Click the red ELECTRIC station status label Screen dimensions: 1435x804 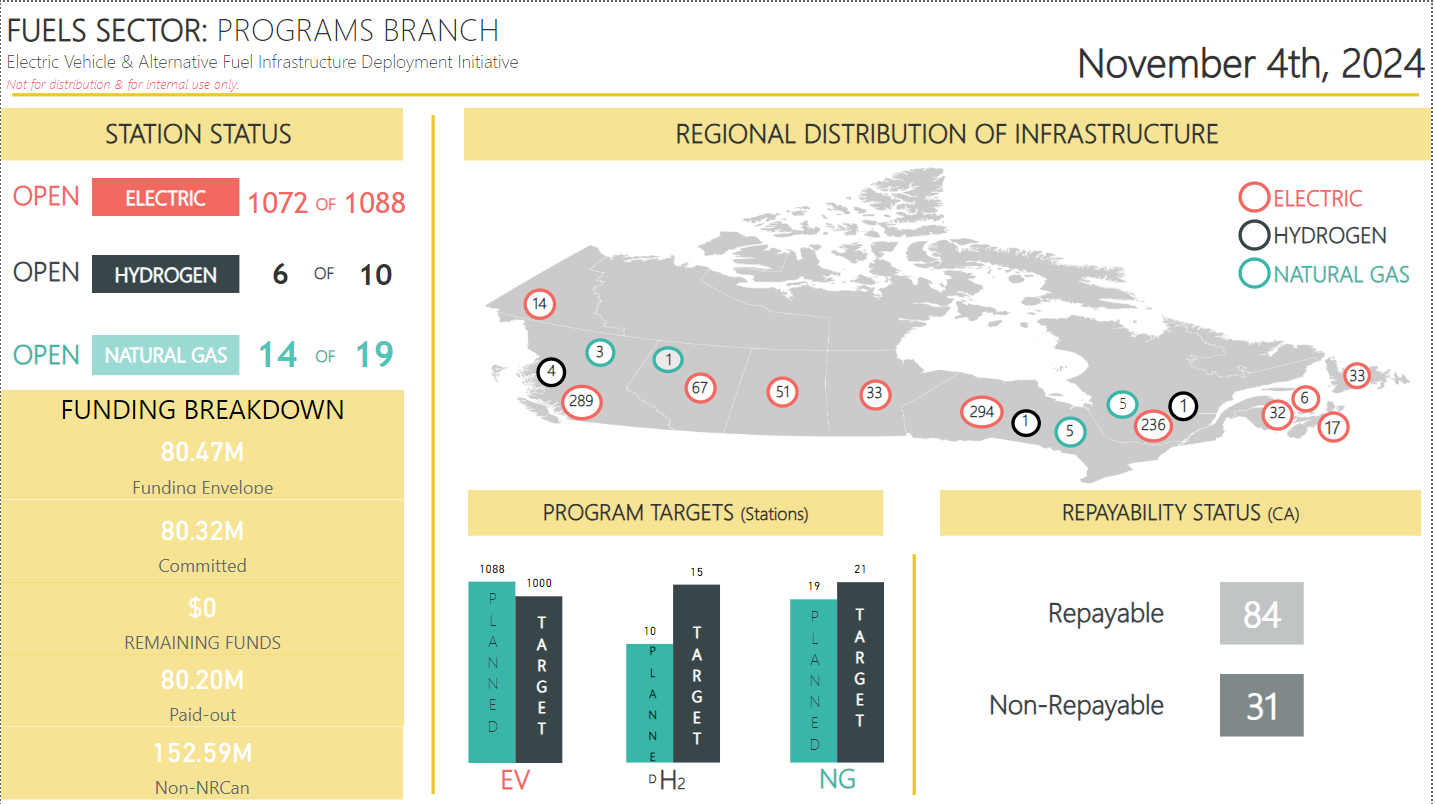click(165, 198)
